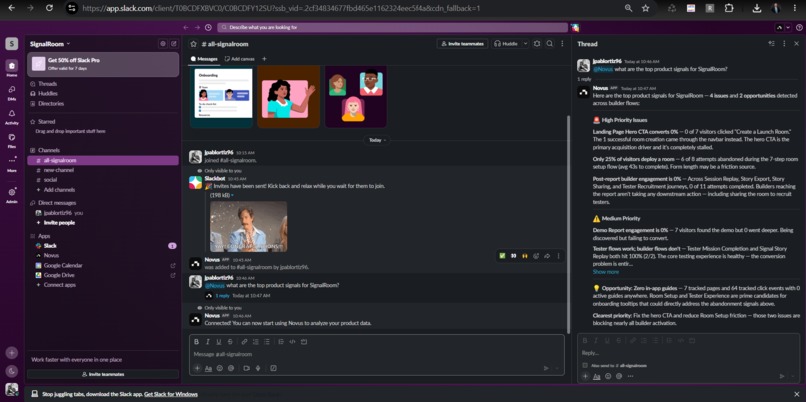This screenshot has height=402, width=806.
Task: Open history clock icon beside search
Action: click(x=208, y=27)
